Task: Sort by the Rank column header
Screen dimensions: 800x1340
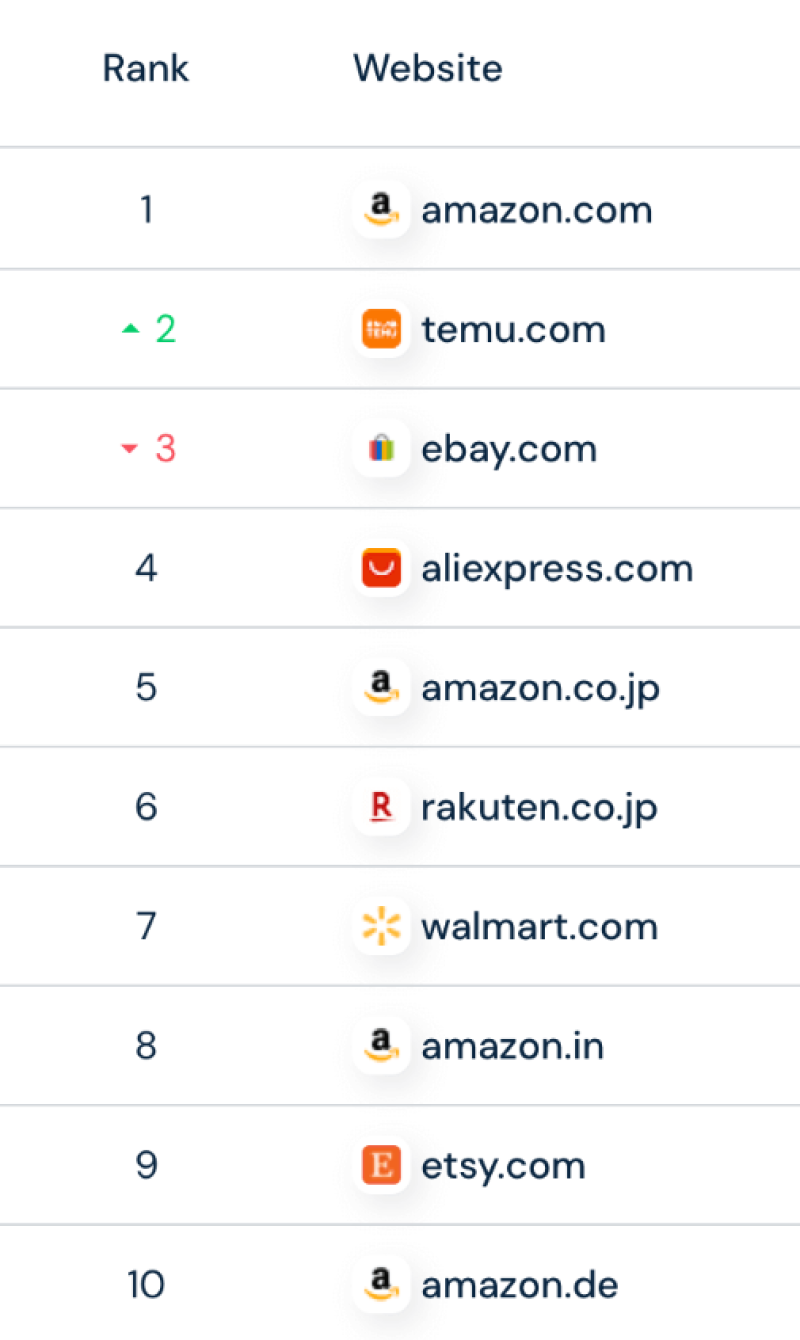Action: pyautogui.click(x=146, y=68)
